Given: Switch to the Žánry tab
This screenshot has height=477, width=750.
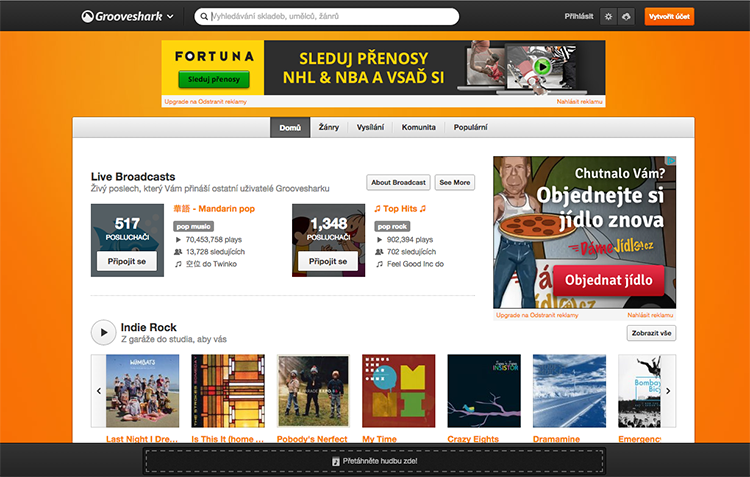Looking at the screenshot, I should pos(329,127).
